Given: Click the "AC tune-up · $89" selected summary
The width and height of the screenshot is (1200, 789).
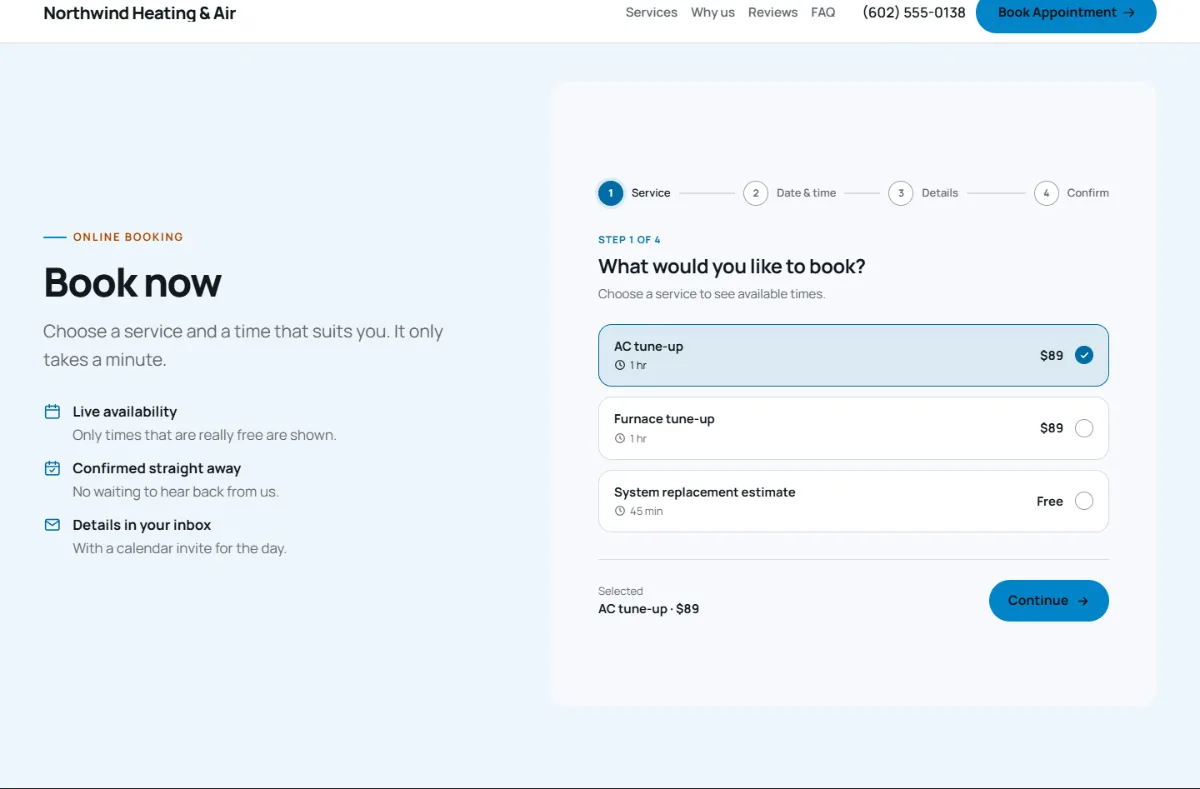Looking at the screenshot, I should 648,609.
